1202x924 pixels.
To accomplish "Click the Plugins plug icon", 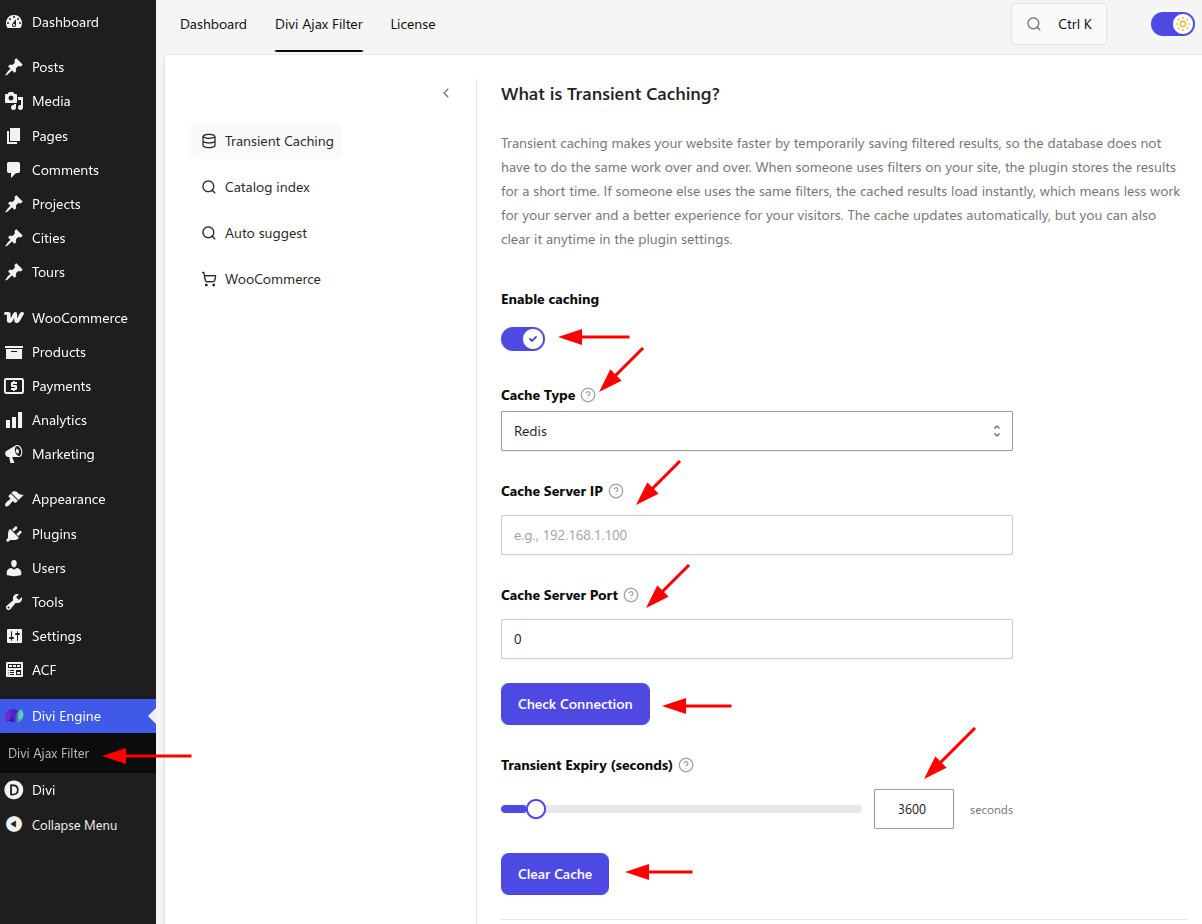I will point(14,534).
